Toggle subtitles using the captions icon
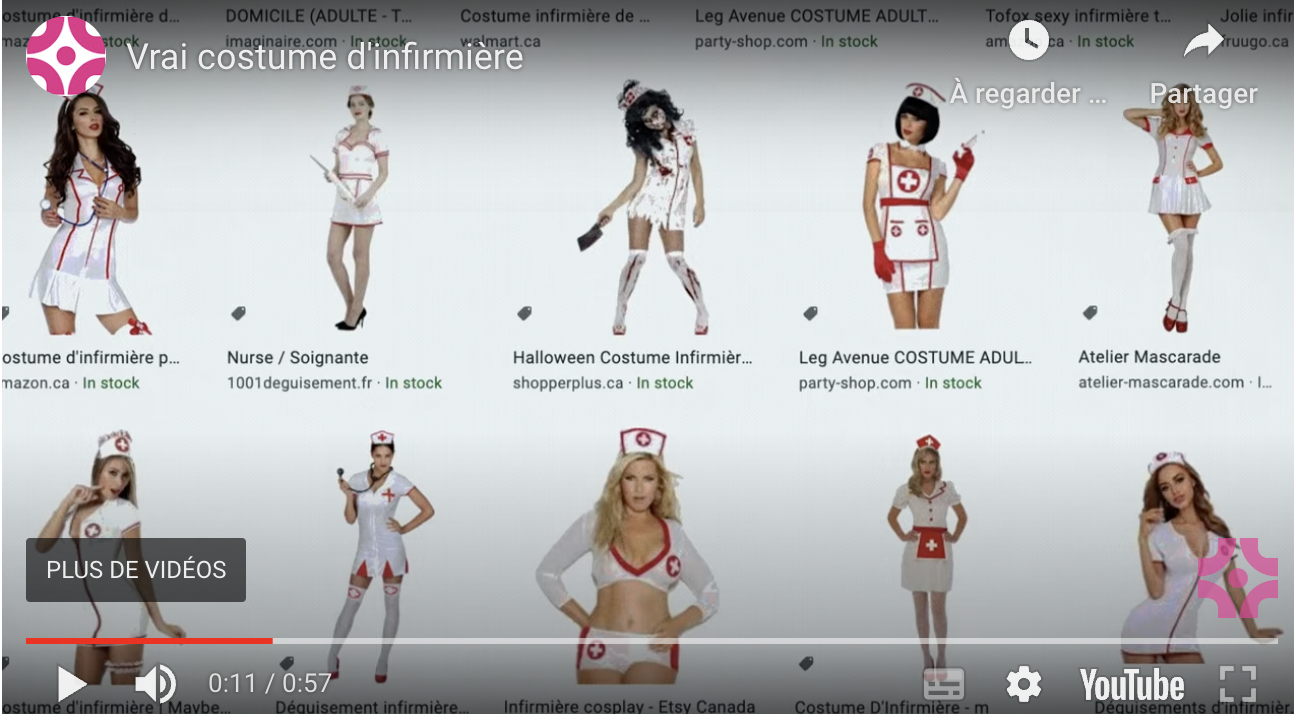The width and height of the screenshot is (1294, 714). [943, 684]
